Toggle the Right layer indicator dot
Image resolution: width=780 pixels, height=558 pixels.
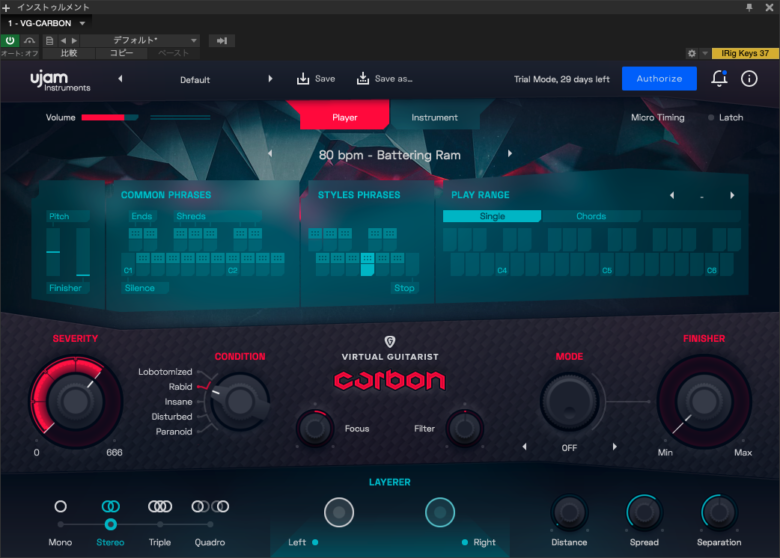[x=465, y=542]
